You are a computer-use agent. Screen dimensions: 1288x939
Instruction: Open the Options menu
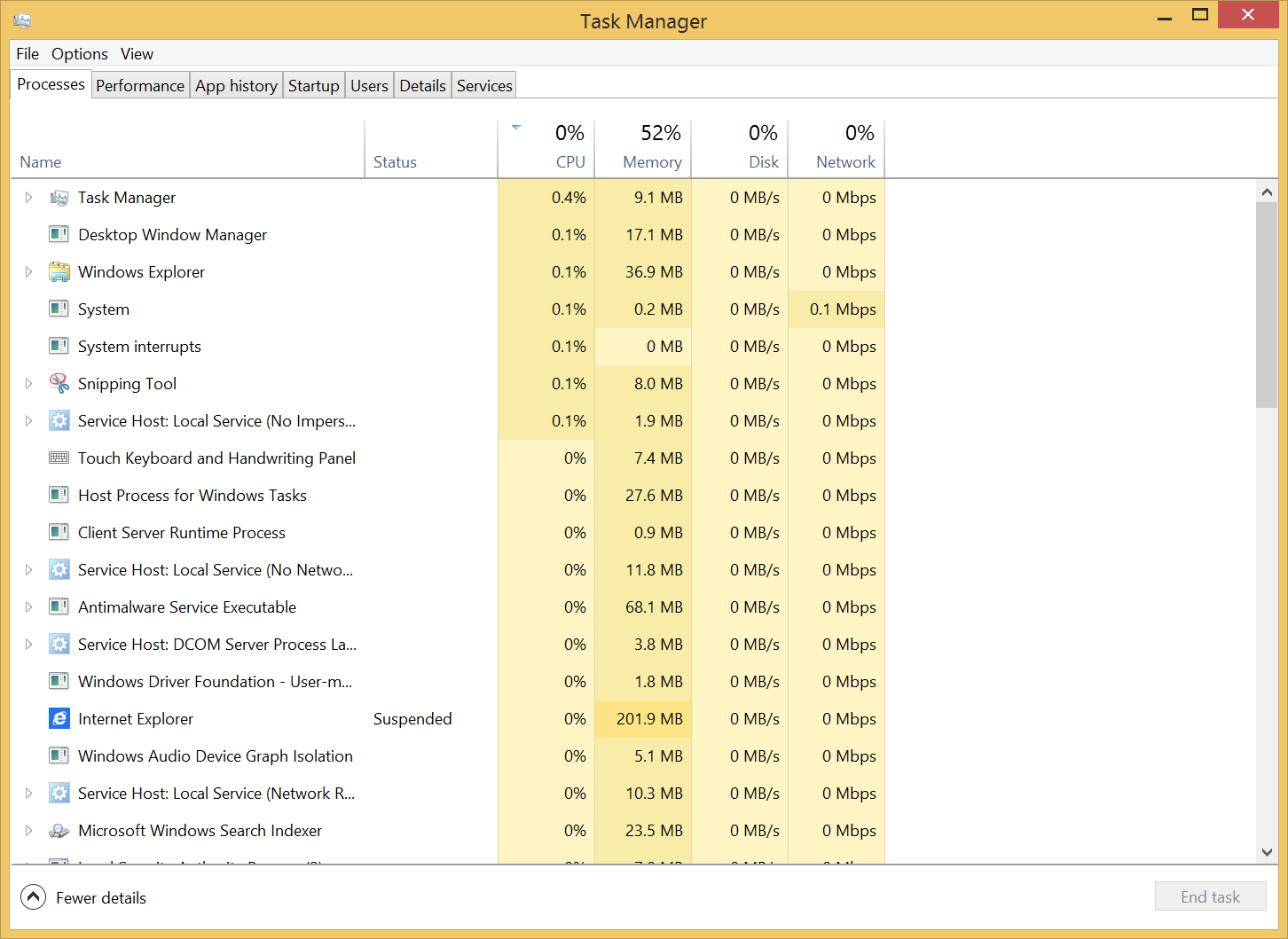(80, 54)
